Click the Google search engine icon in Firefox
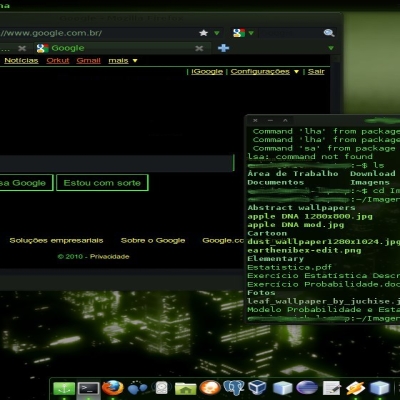Screen dimensions: 400x400 click(x=239, y=33)
